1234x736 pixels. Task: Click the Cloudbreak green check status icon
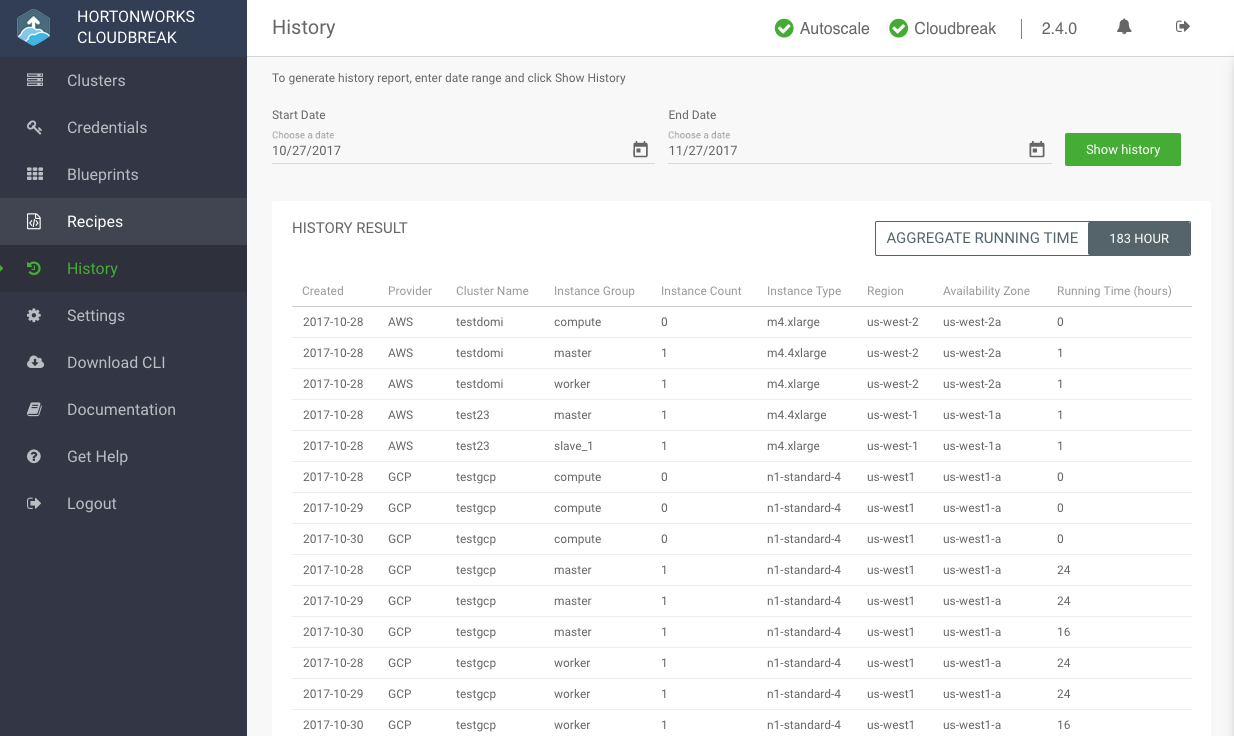(x=899, y=28)
